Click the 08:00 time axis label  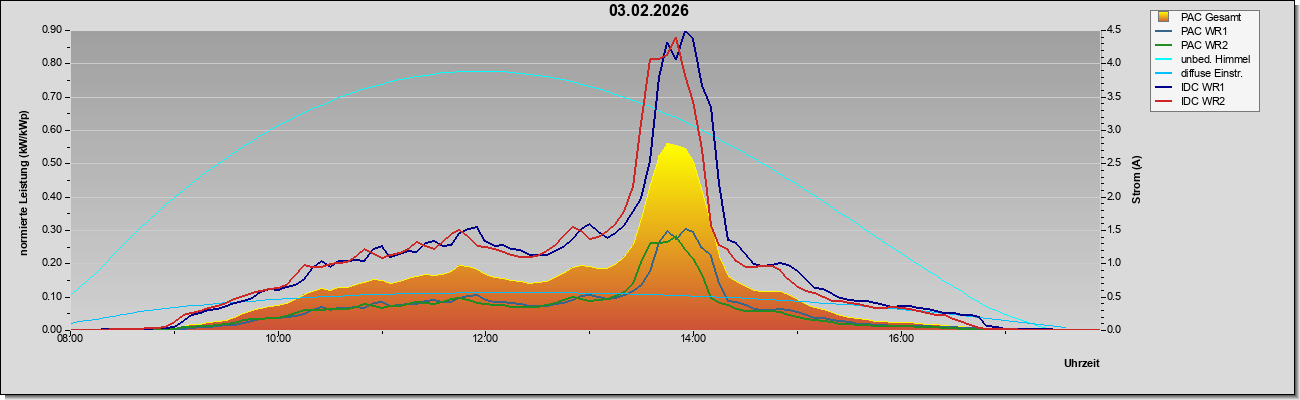70,339
